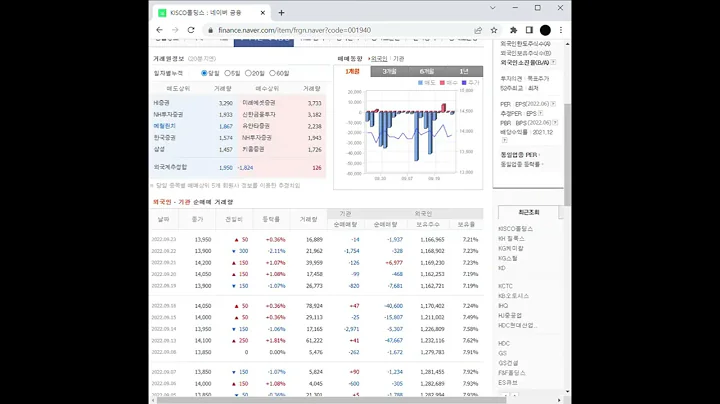Click the 외국계추정합 row label
Image resolution: width=720 pixels, height=404 pixels.
pos(170,167)
